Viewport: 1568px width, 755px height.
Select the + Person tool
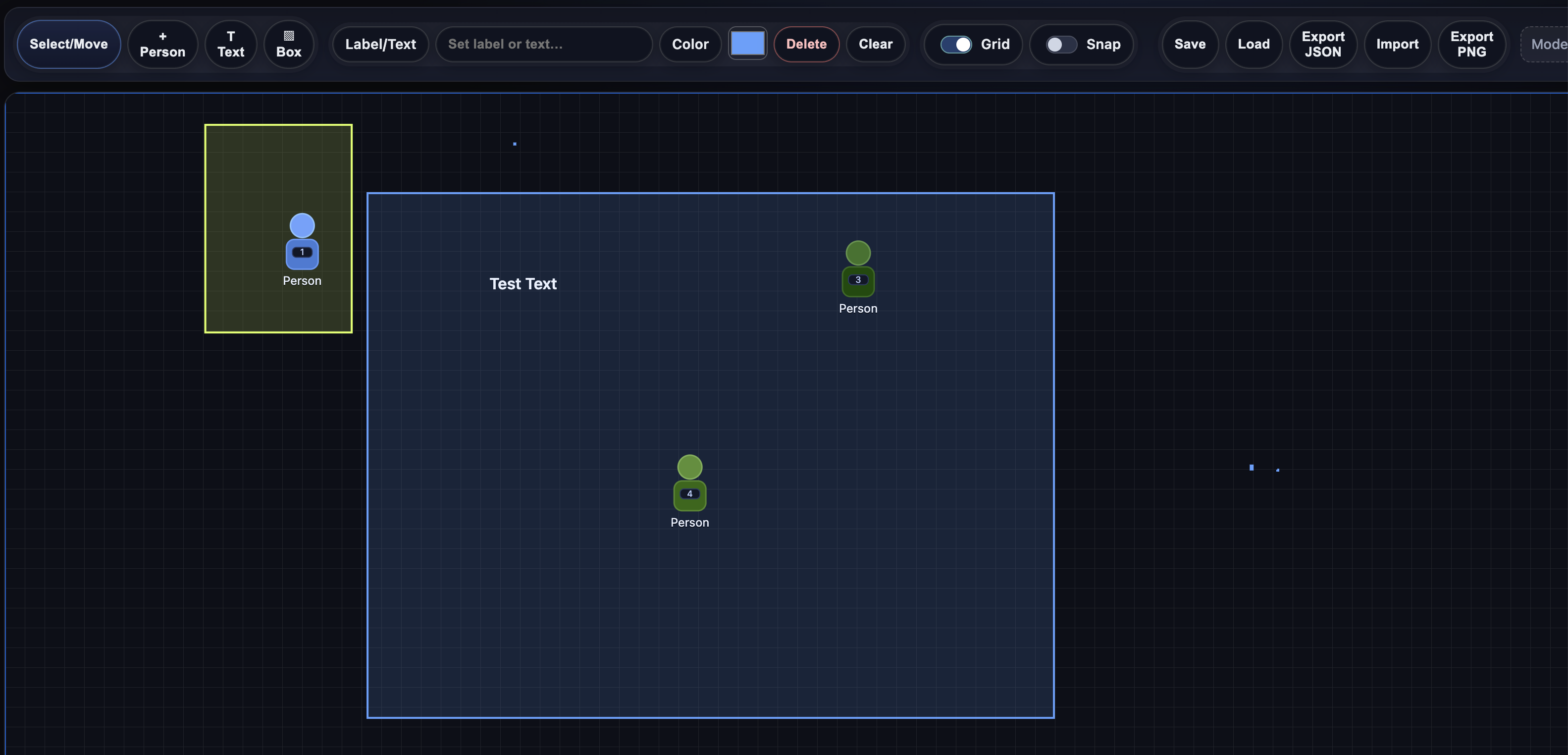(162, 44)
